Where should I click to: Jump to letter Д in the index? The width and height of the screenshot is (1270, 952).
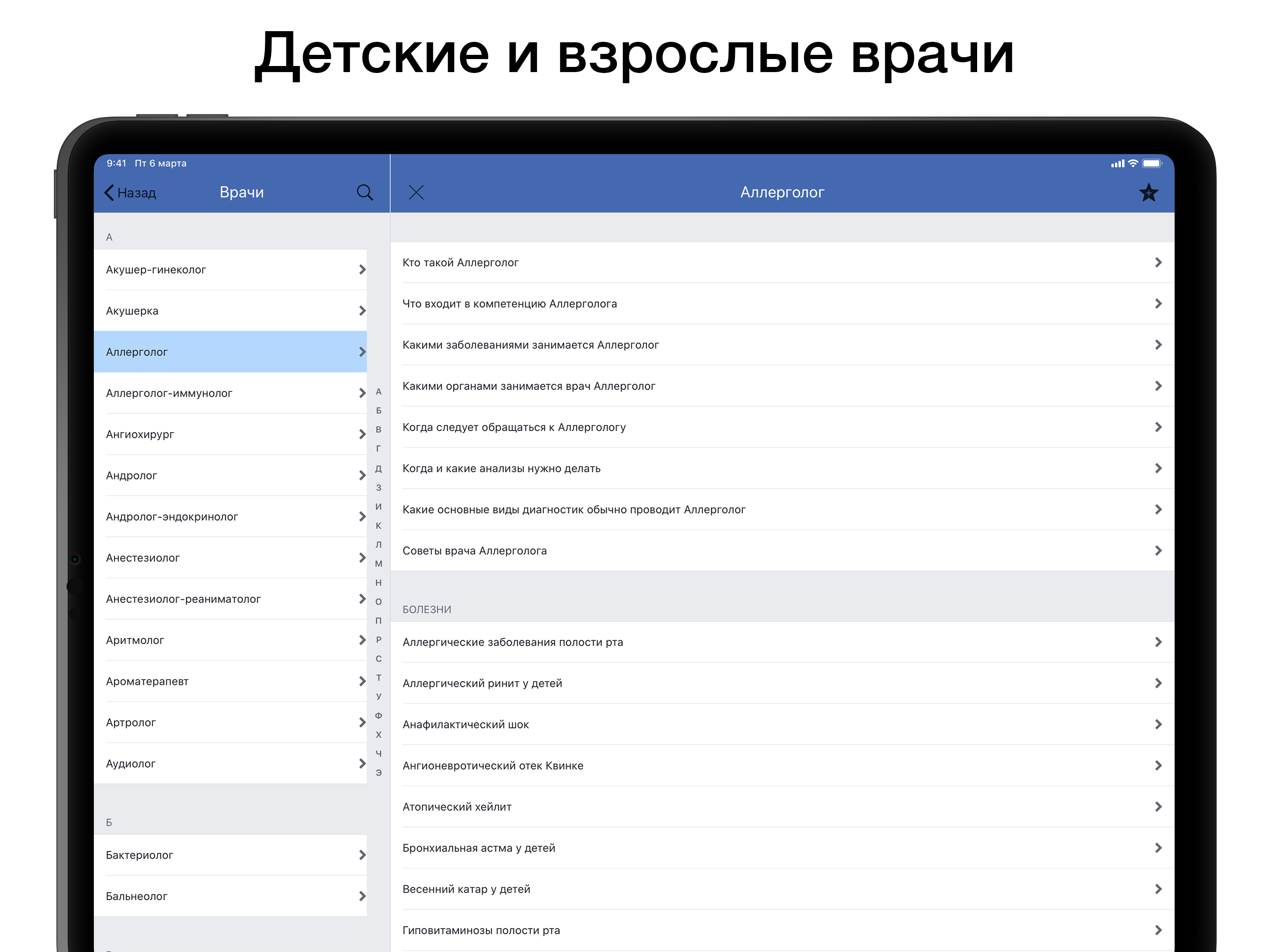378,469
